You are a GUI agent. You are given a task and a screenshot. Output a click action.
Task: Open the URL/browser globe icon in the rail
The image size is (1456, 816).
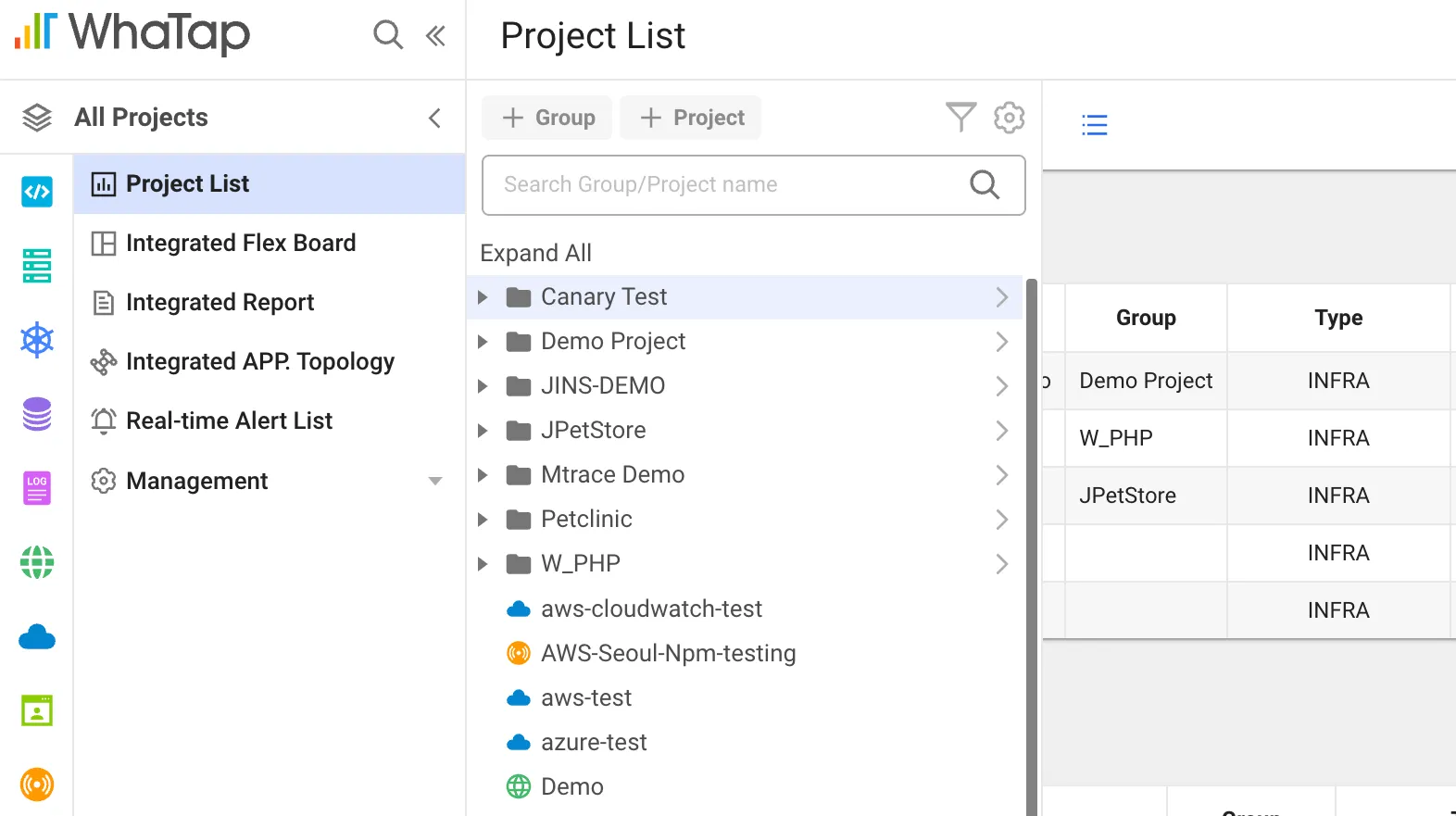click(x=37, y=562)
